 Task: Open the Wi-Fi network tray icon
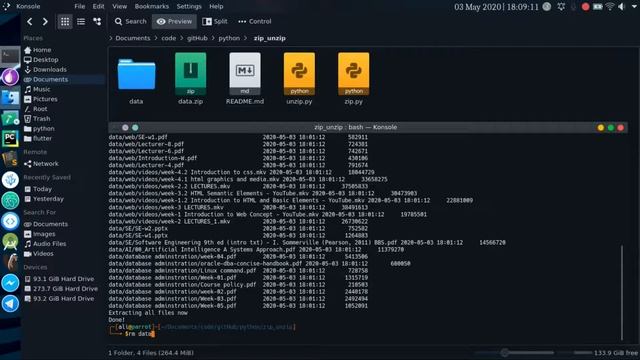click(610, 7)
